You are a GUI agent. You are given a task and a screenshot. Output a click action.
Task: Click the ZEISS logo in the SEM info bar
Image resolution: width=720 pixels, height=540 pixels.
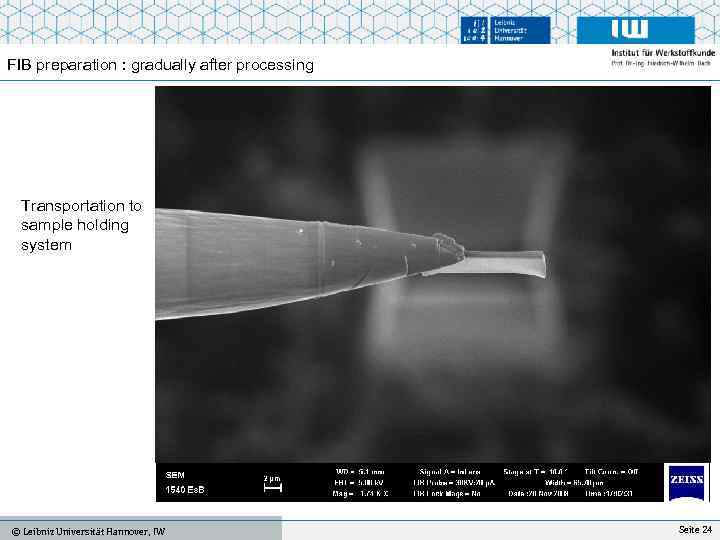click(686, 482)
